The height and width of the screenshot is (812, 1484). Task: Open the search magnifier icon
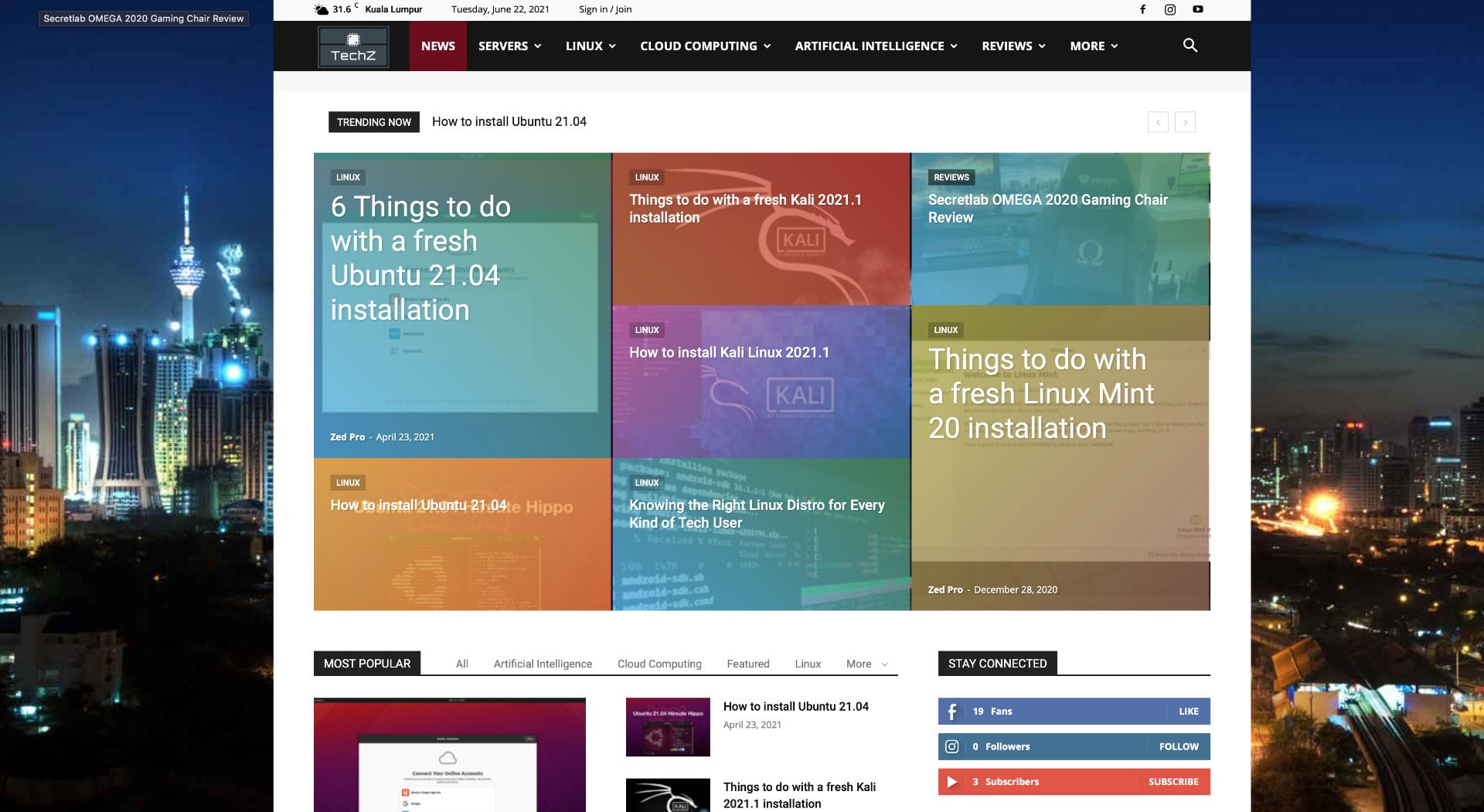click(1190, 46)
